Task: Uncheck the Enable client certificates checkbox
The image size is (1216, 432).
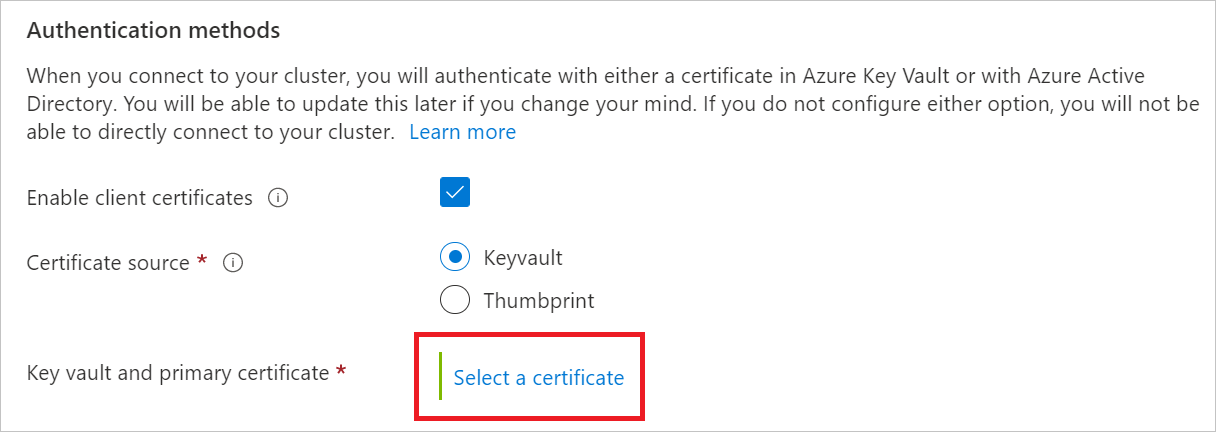Action: tap(455, 192)
